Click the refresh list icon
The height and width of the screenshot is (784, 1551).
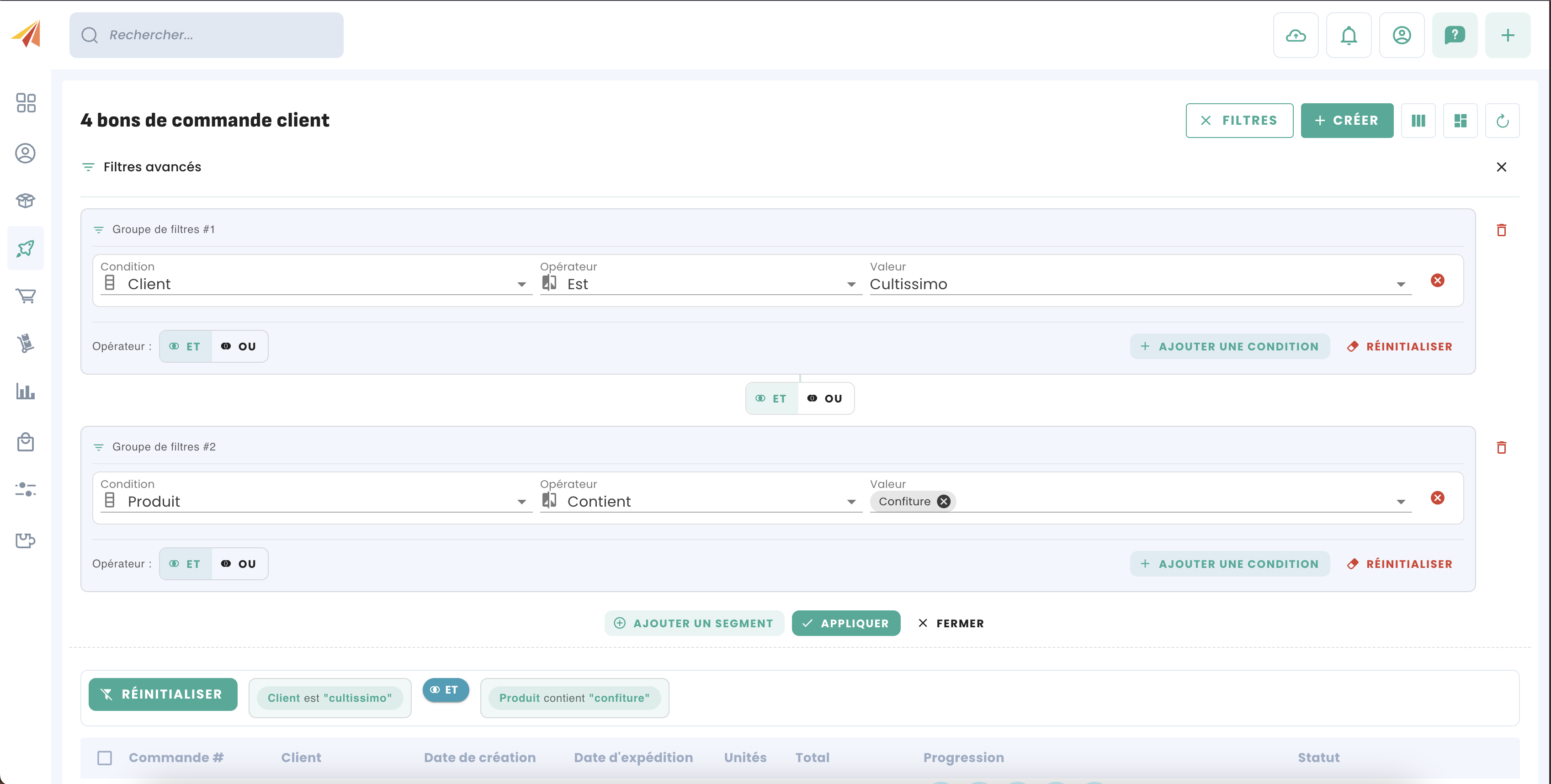pyautogui.click(x=1502, y=121)
